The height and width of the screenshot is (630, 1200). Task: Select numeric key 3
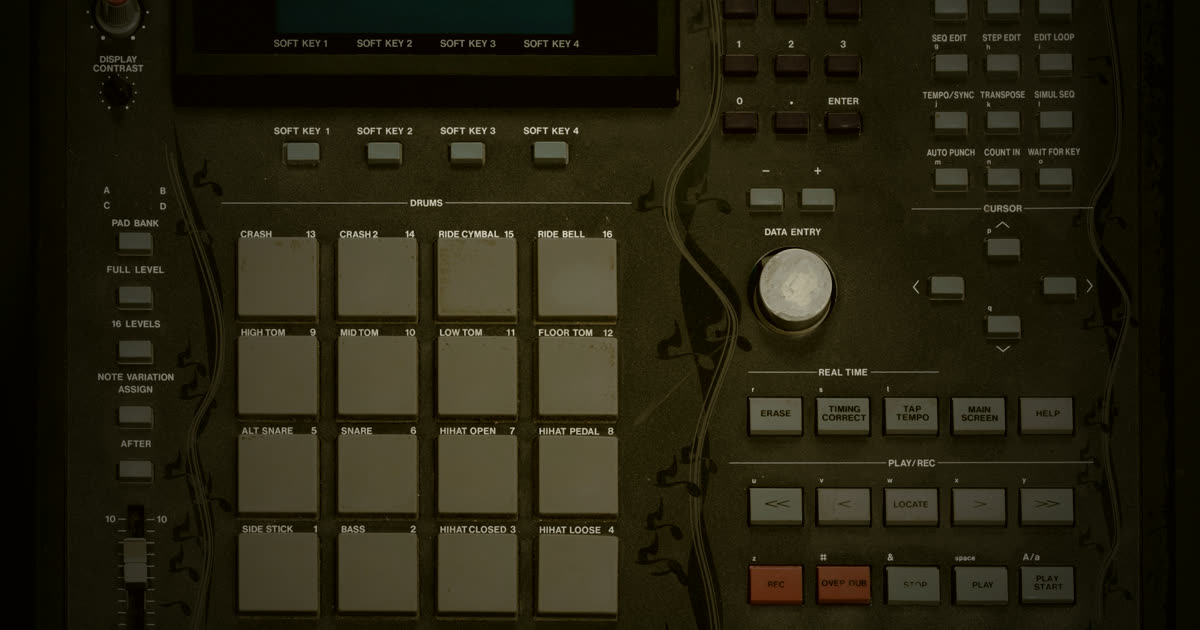[x=843, y=65]
